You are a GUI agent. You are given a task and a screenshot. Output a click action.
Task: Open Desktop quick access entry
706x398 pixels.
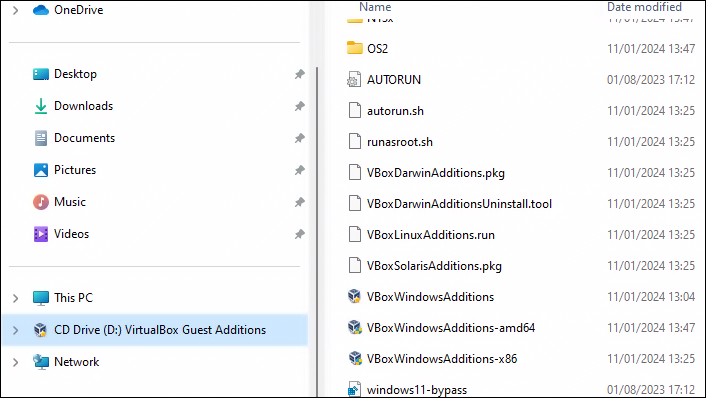coord(75,74)
